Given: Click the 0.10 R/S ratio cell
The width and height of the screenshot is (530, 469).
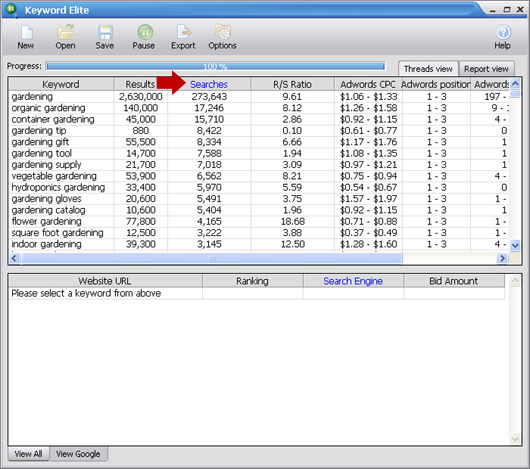Looking at the screenshot, I should pos(292,131).
